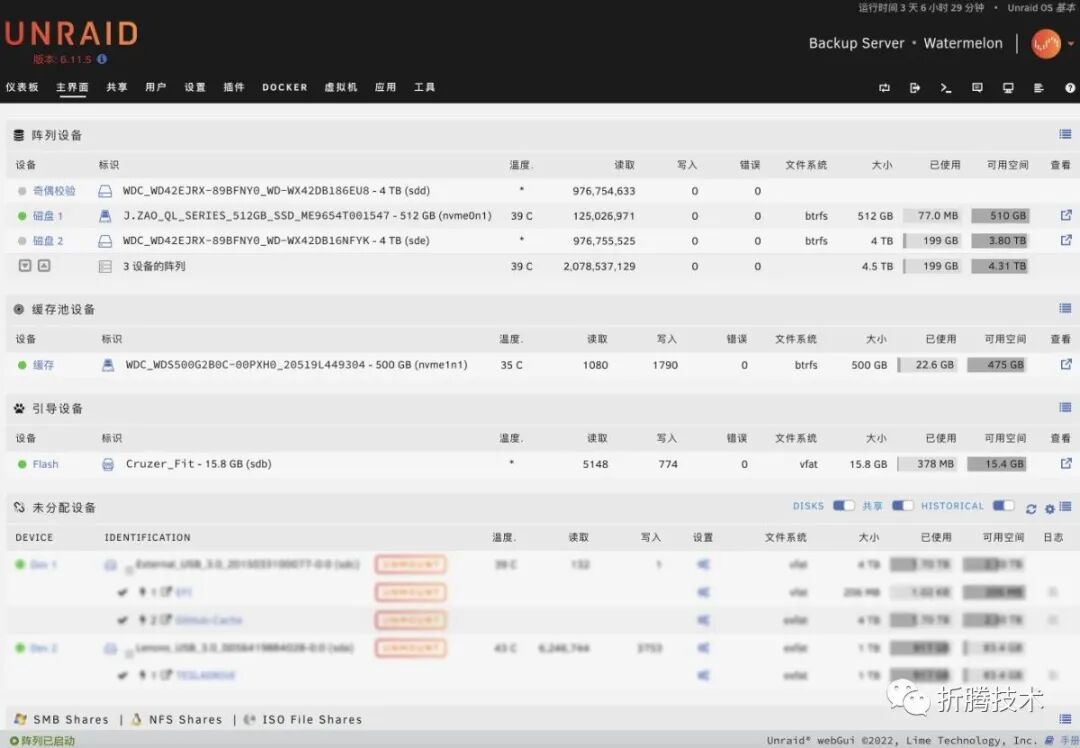
Task: Click the list view icon in 阵列设备 header
Action: pos(1065,134)
